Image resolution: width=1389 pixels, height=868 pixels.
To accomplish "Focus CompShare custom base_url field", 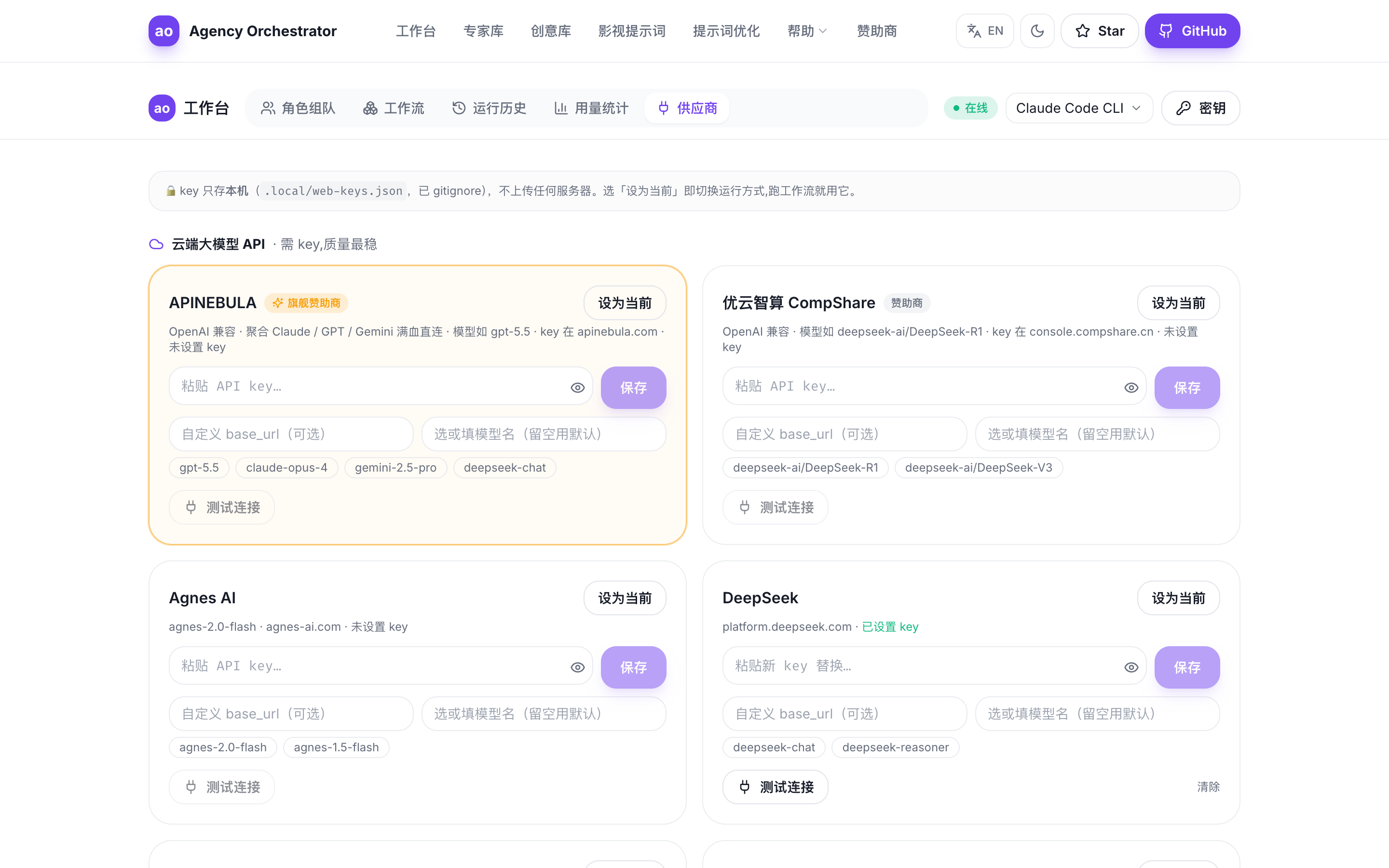I will (x=844, y=434).
